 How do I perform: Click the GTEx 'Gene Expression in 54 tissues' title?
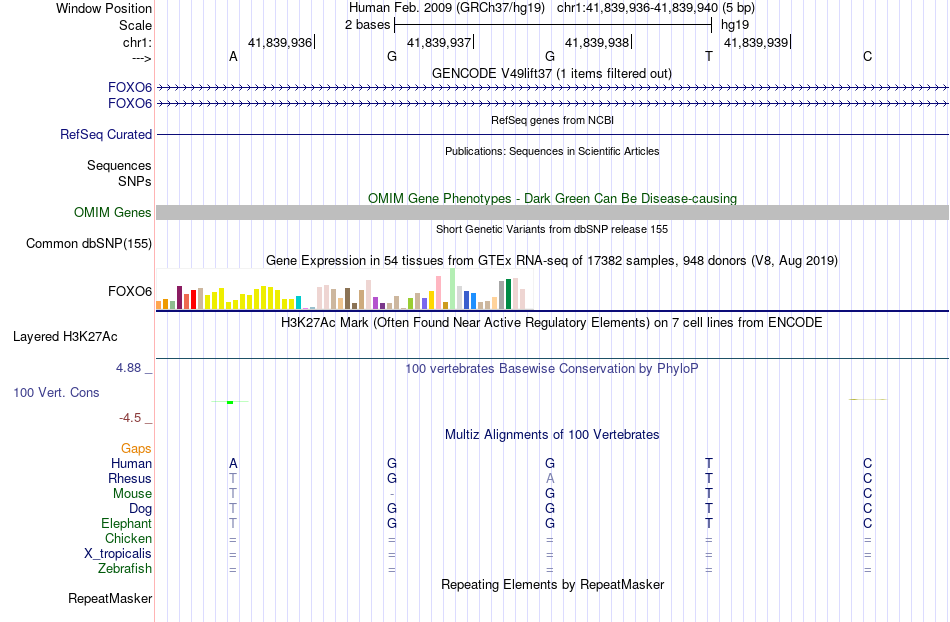(551, 260)
